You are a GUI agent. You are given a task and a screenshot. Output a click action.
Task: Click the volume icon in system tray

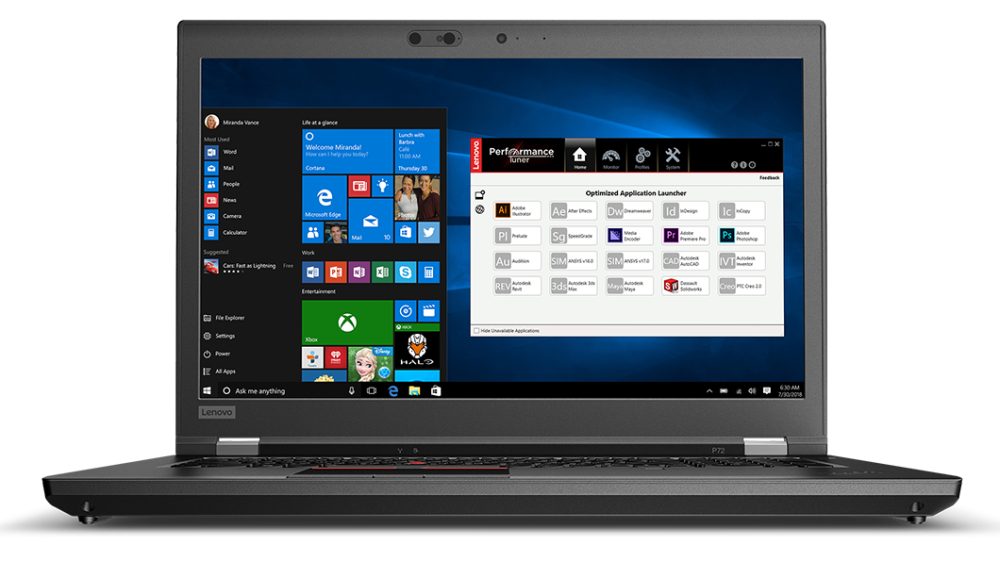pos(752,390)
